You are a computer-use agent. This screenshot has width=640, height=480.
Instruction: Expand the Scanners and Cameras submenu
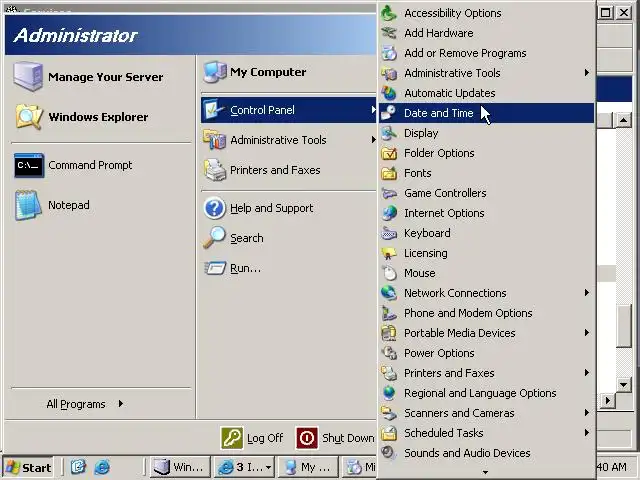pyautogui.click(x=587, y=413)
